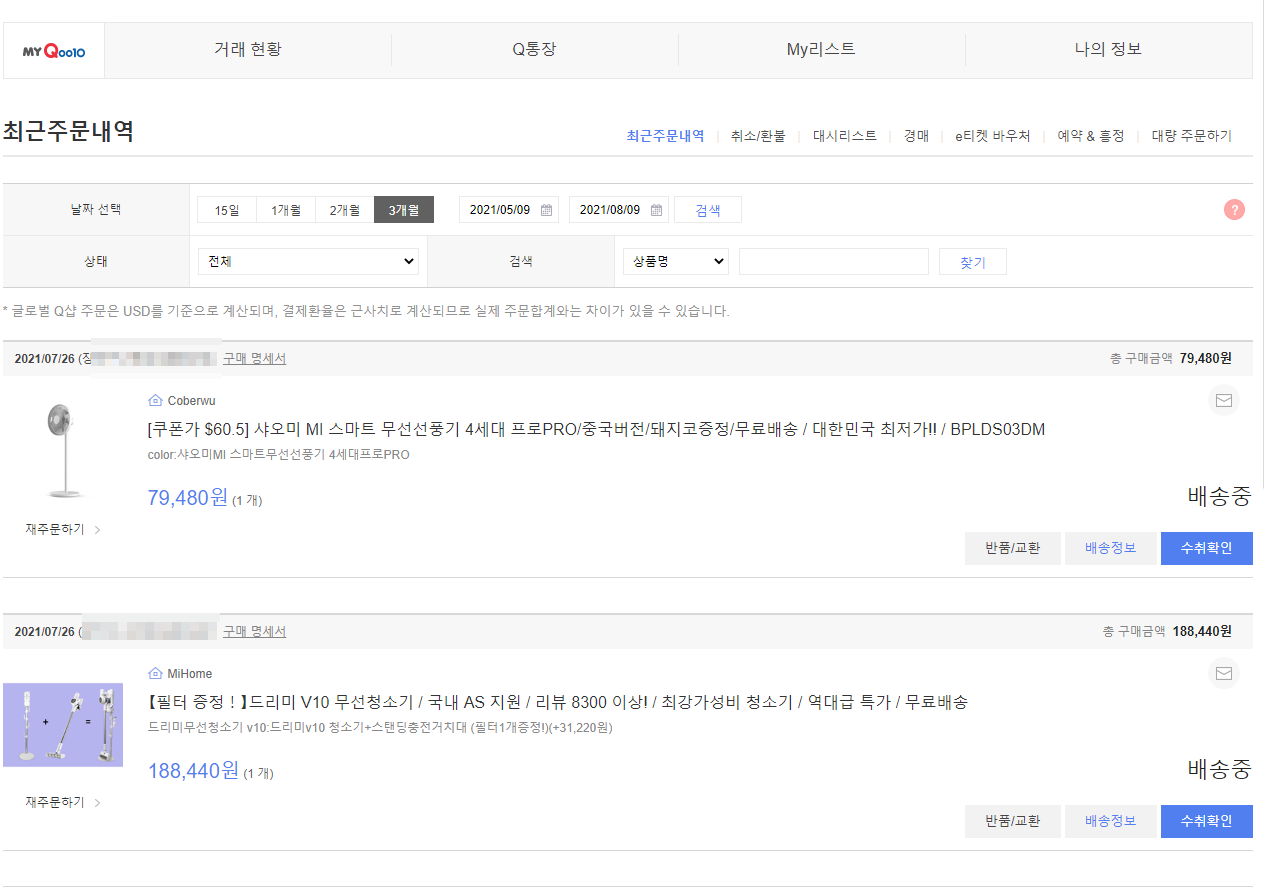Click the reorder arrow under the vacuum image
Screen dimensions: 1264x887
[97, 803]
